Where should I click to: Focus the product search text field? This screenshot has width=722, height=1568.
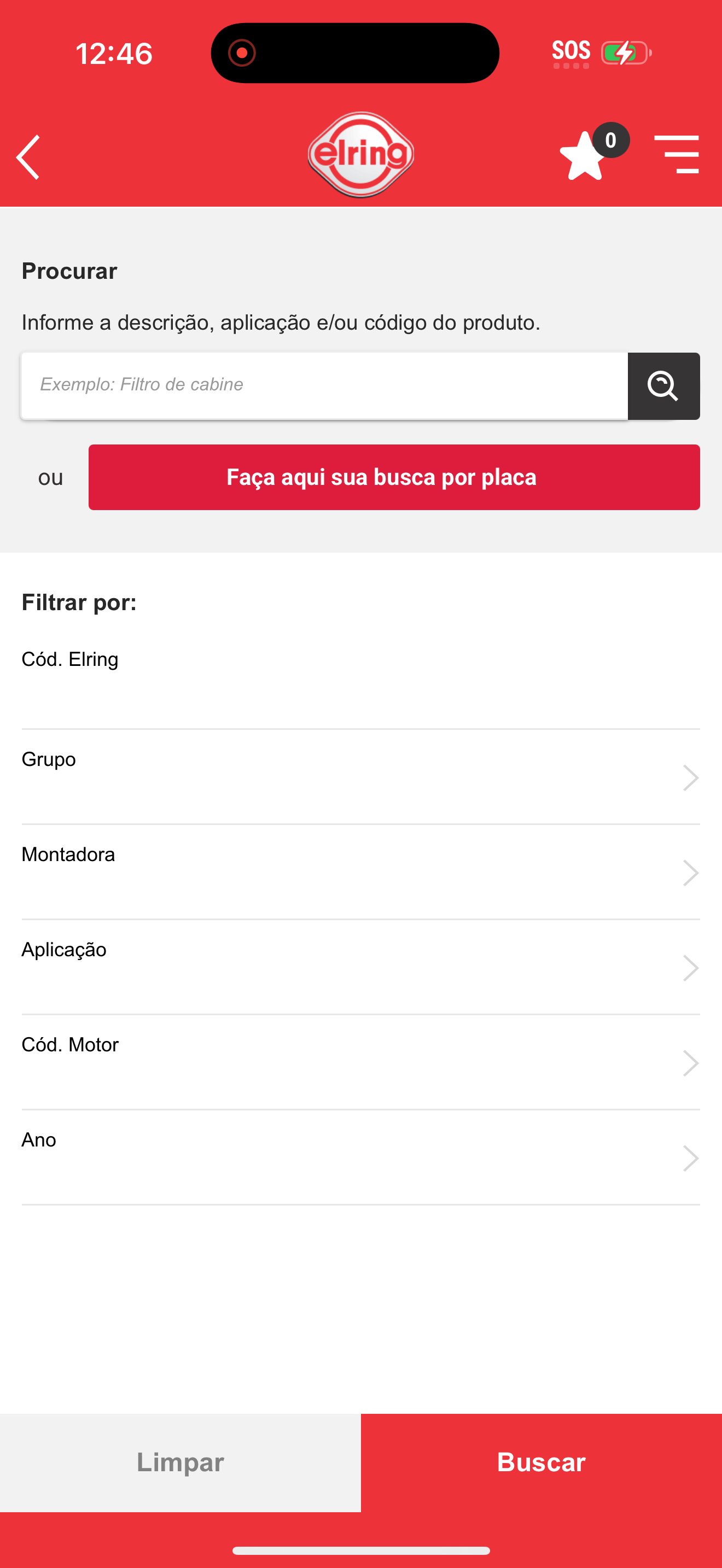[324, 386]
